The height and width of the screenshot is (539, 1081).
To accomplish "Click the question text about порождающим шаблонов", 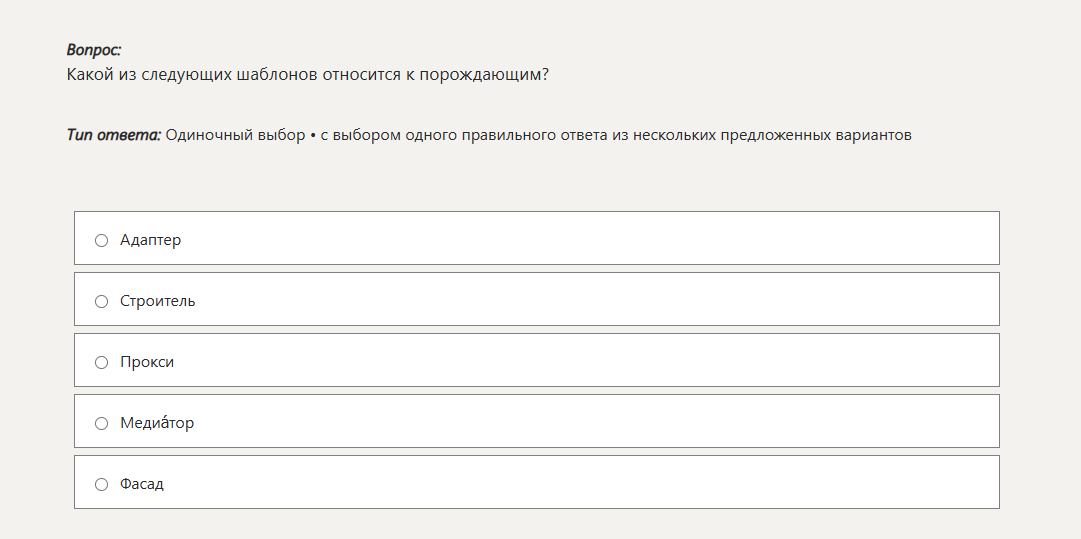I will (307, 74).
